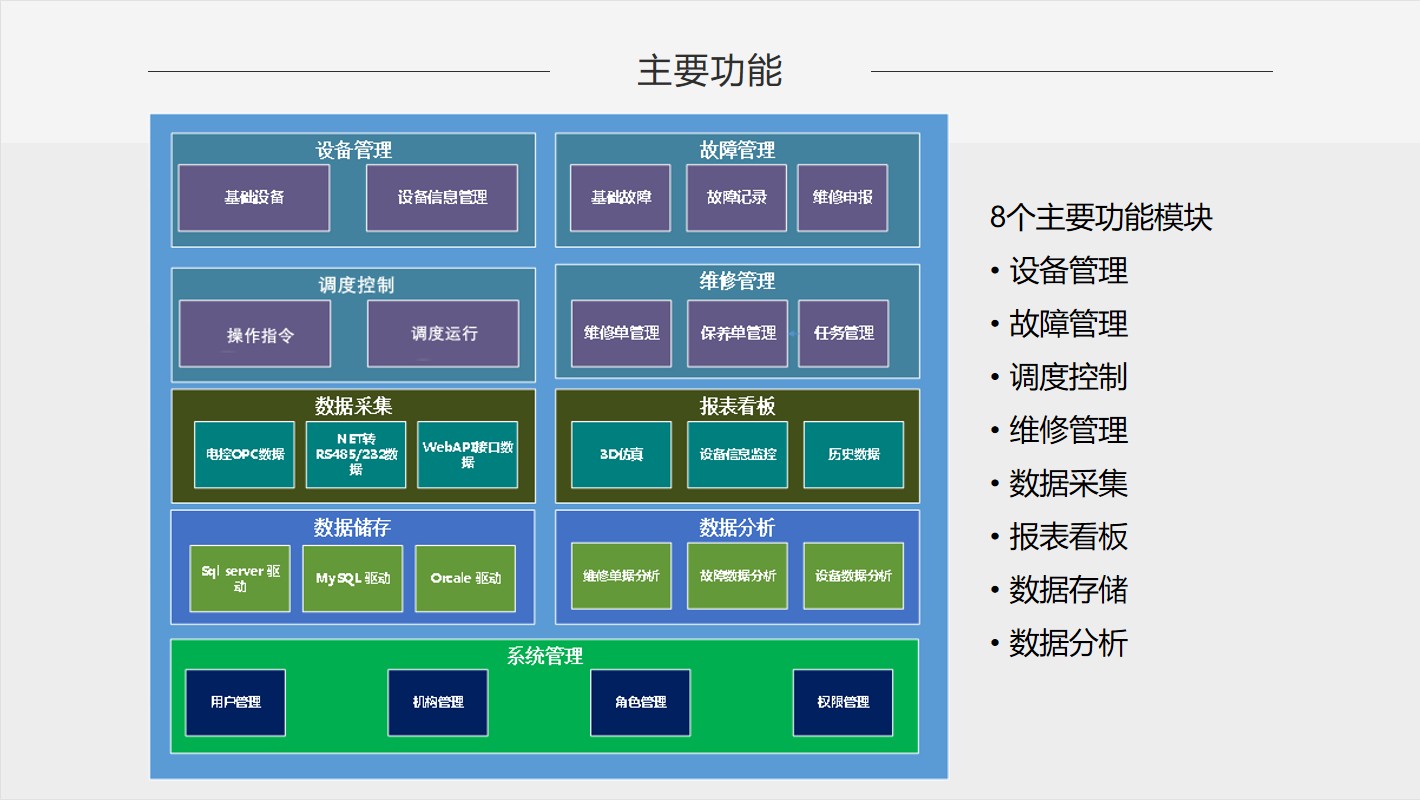Click the 任务管理 box
The height and width of the screenshot is (800, 1420).
click(x=843, y=334)
